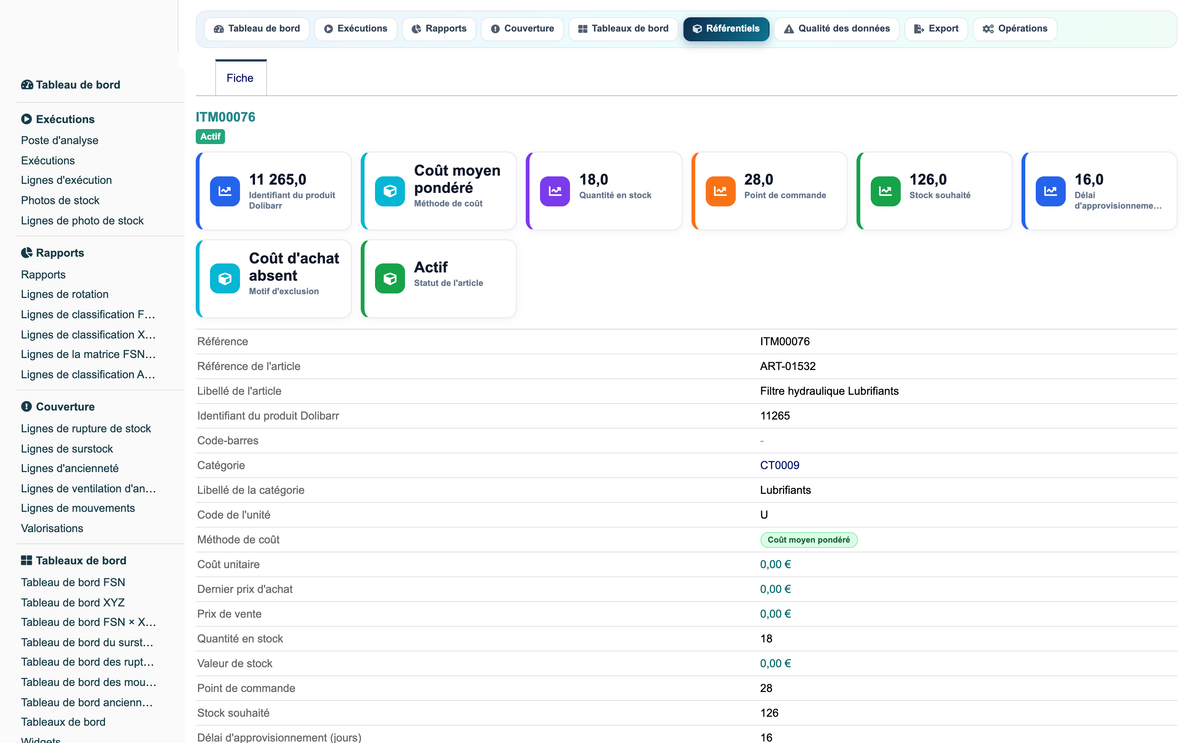
Task: Click the 0,00 € value of Valeur de stock
Action: point(776,664)
